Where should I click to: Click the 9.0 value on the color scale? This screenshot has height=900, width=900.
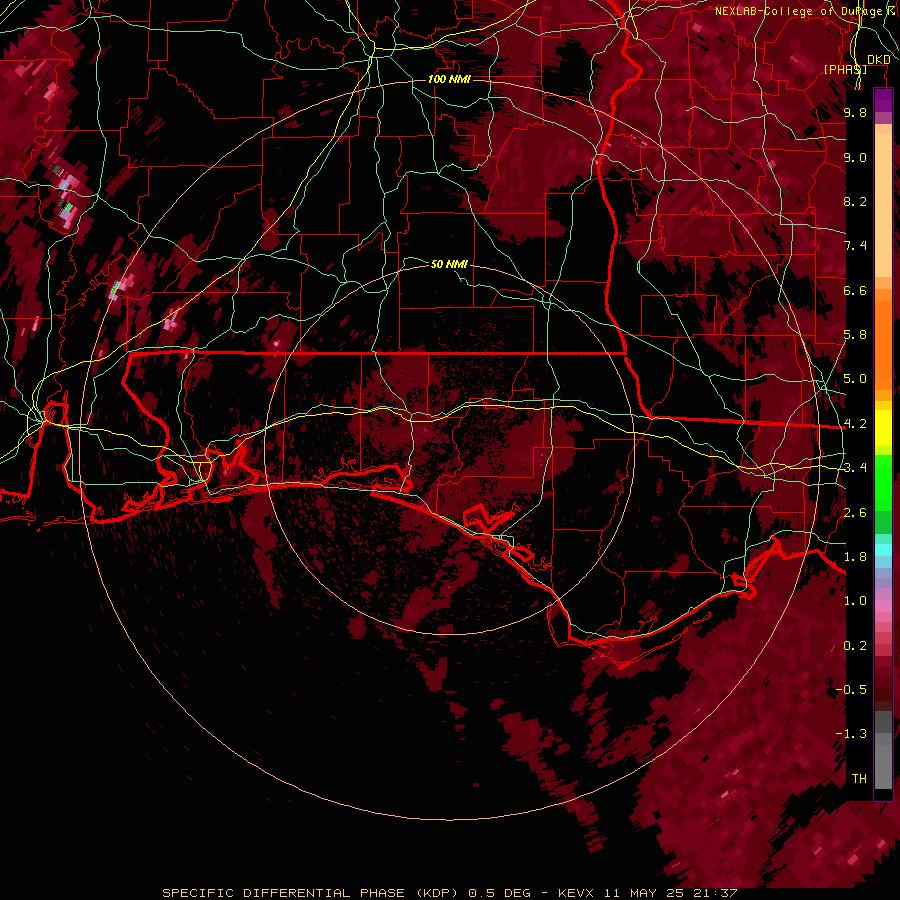pos(855,157)
